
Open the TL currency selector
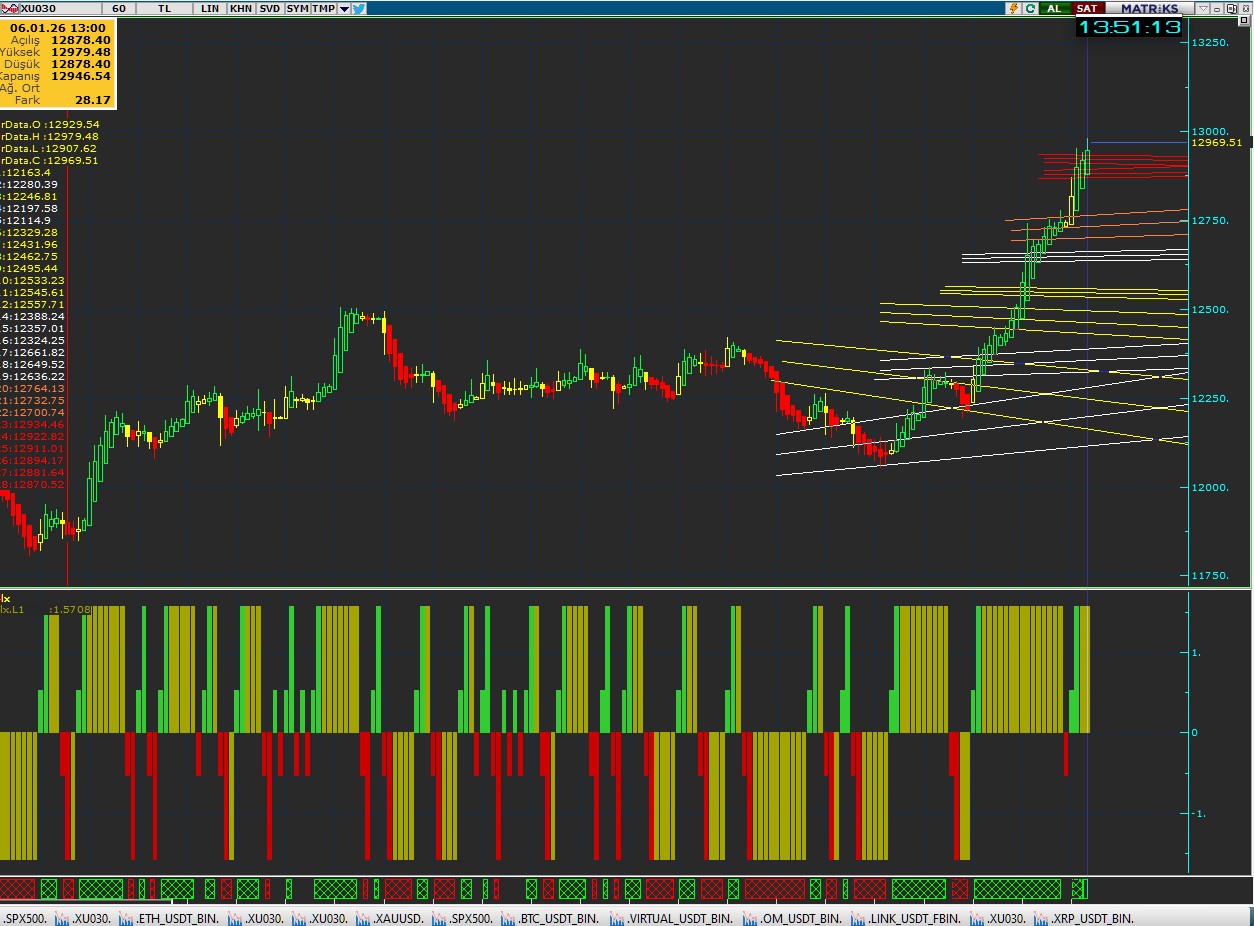tap(164, 8)
